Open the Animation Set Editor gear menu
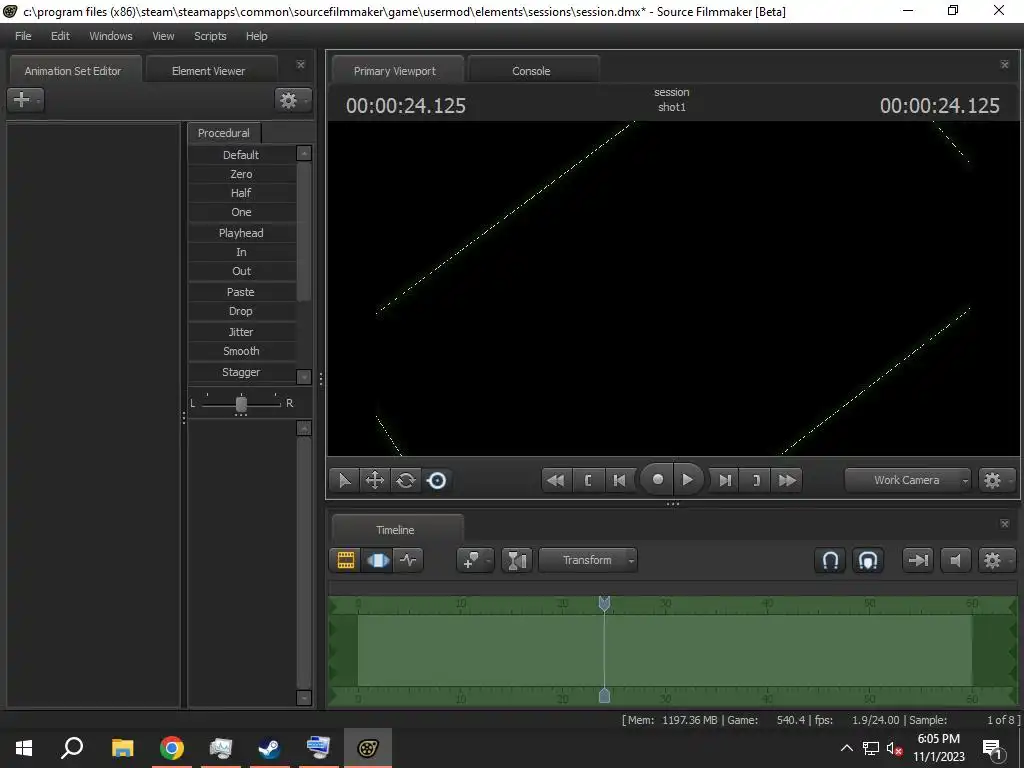 click(292, 100)
